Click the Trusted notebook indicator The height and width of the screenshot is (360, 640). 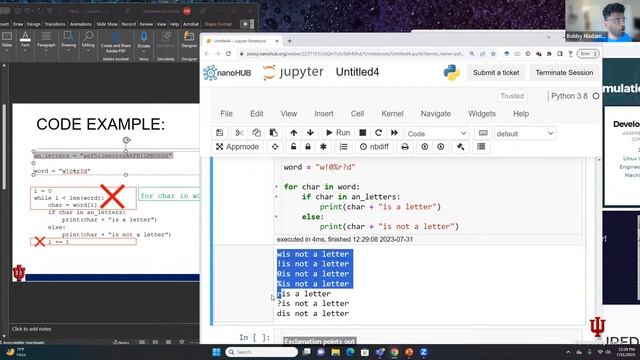[512, 96]
